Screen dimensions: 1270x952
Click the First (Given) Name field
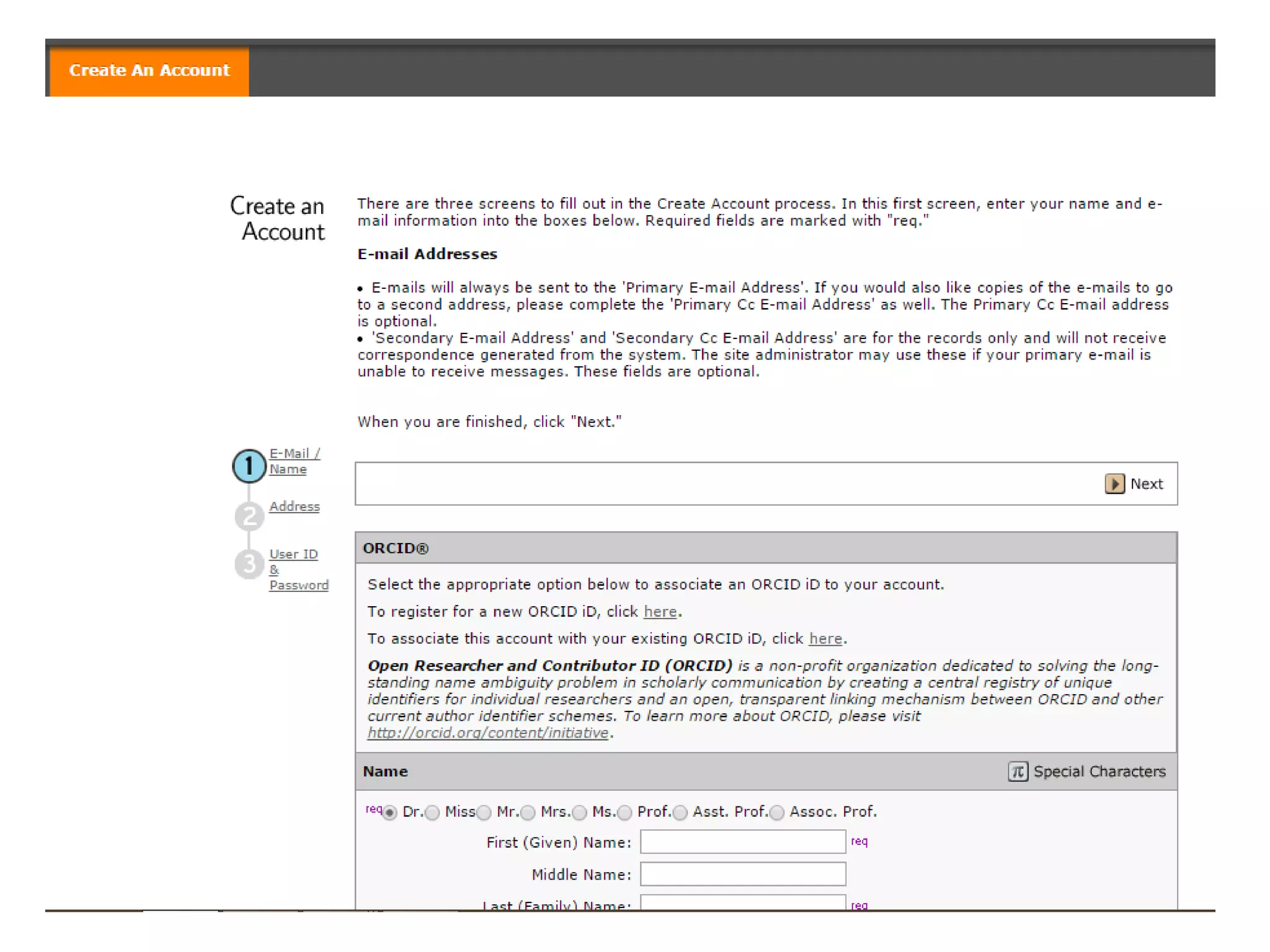tap(742, 842)
